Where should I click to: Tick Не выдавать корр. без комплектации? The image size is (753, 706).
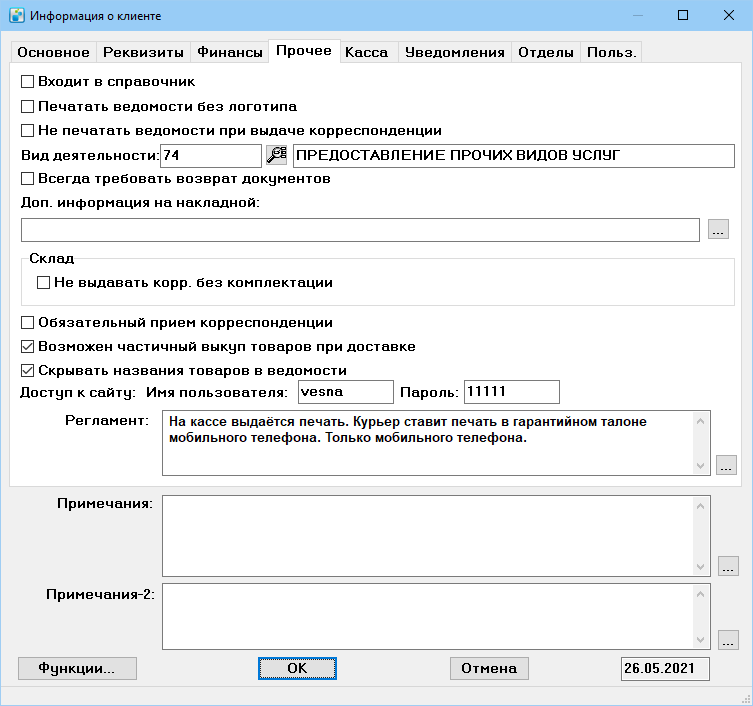tap(43, 282)
